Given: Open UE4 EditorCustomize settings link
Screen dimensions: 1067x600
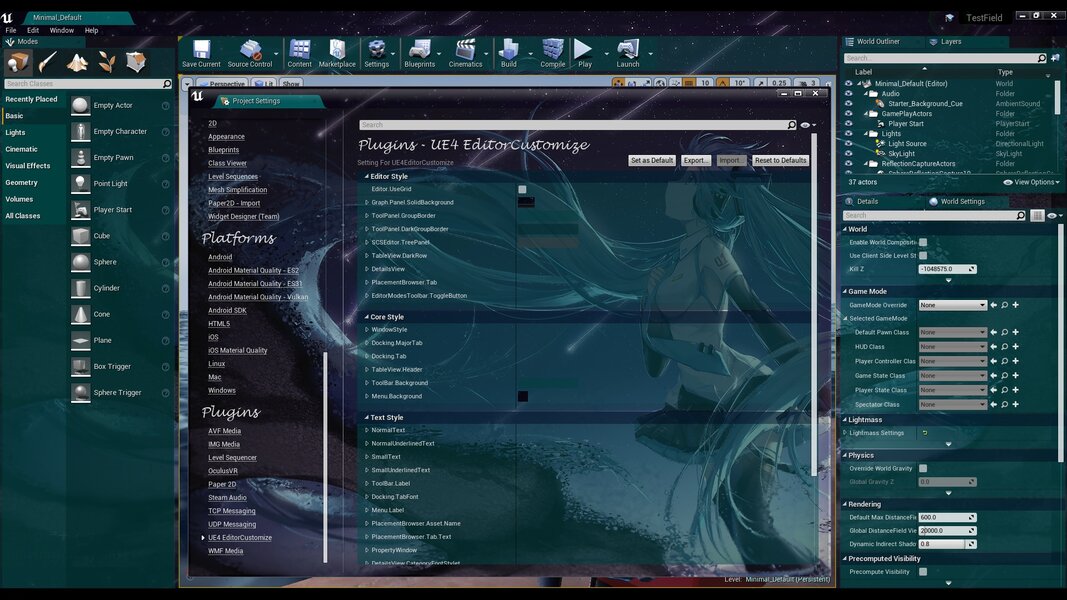Looking at the screenshot, I should pos(240,537).
